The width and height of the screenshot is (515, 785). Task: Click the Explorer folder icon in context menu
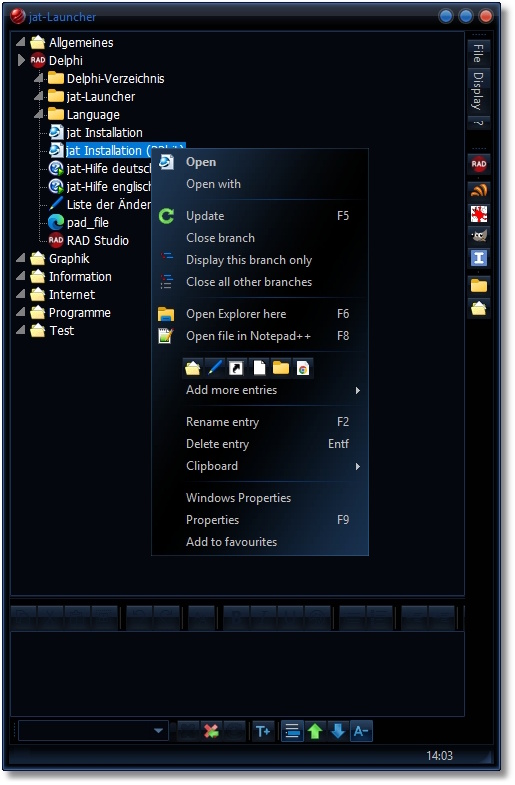[x=166, y=314]
